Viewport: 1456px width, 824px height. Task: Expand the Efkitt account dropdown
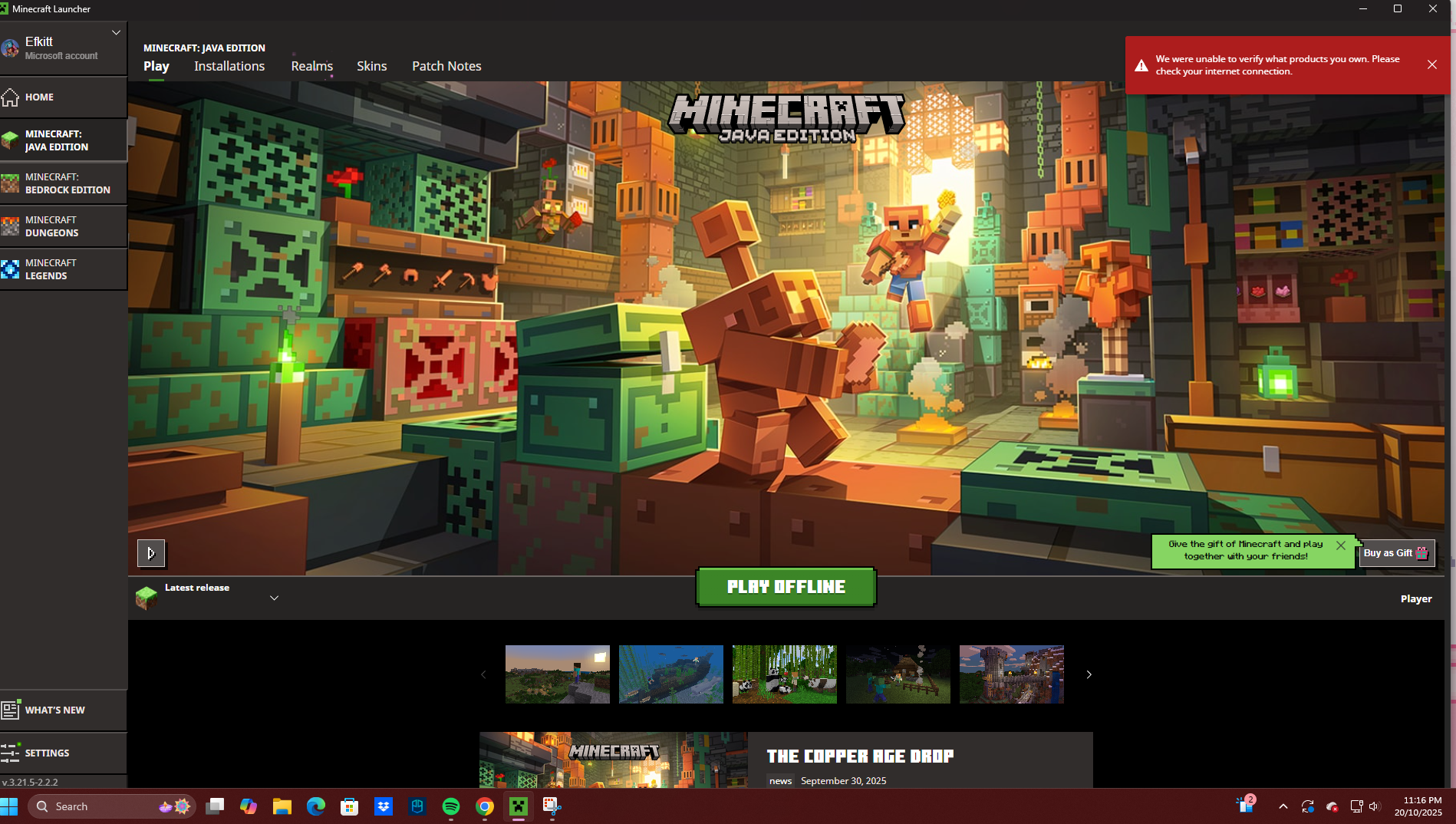coord(116,32)
